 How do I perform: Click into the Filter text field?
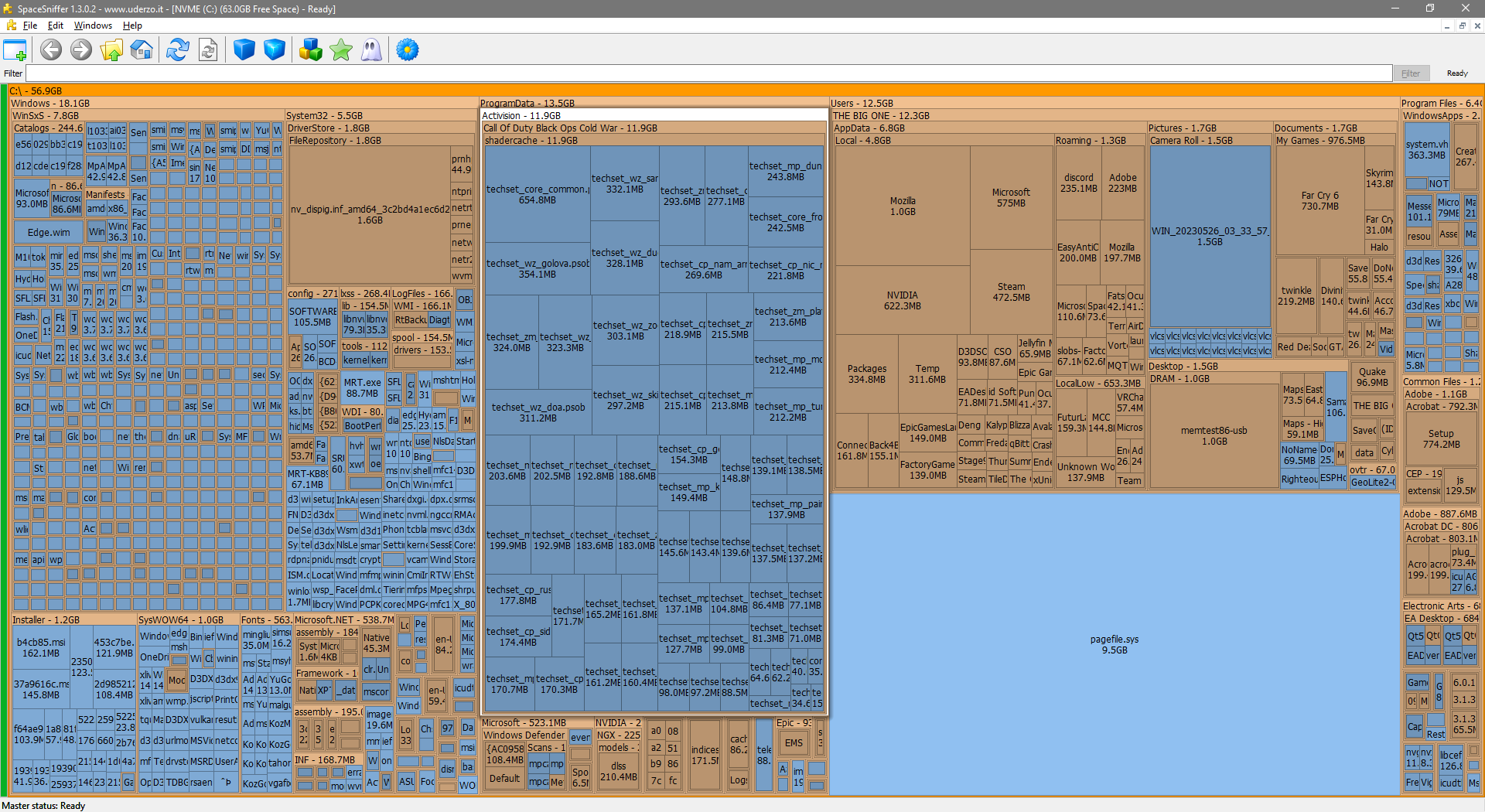point(708,73)
